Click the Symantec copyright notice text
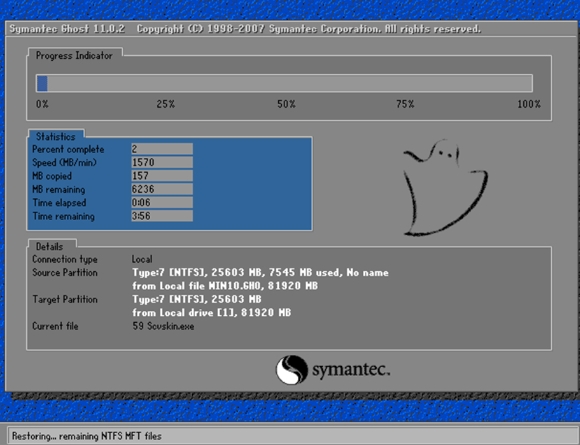This screenshot has height=445, width=580. click(309, 29)
